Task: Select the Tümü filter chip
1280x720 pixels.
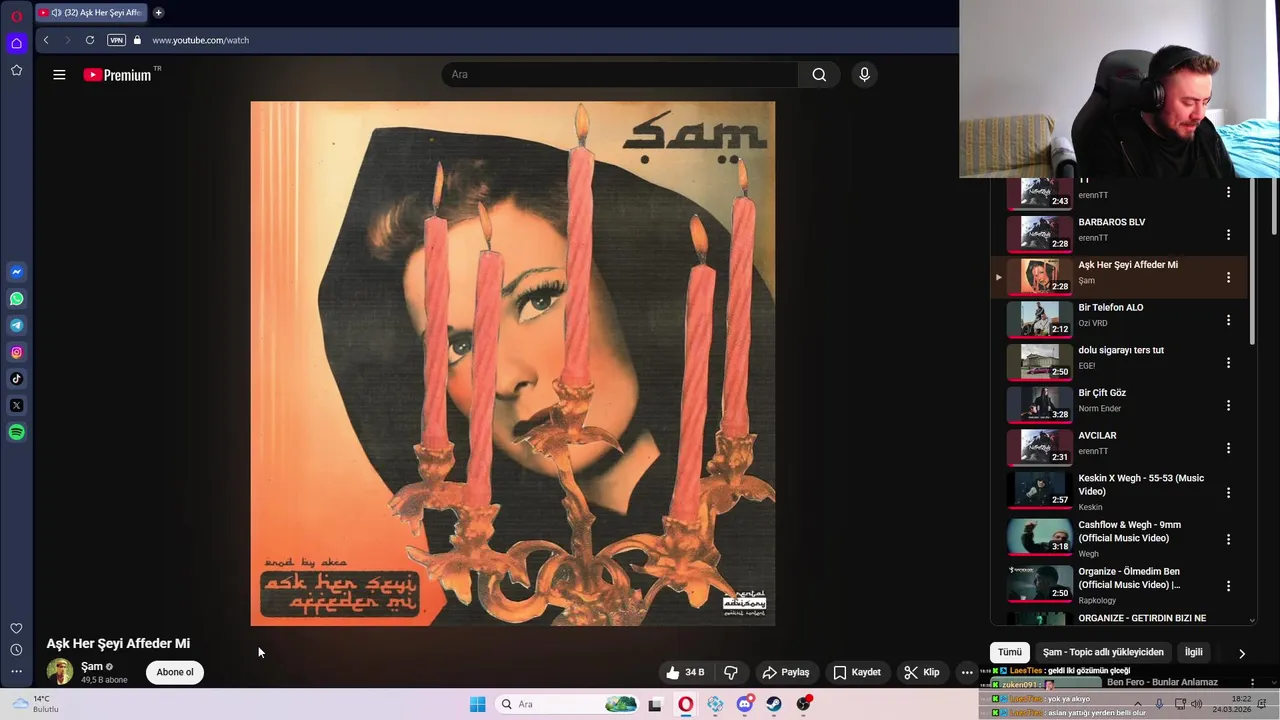Action: tap(1010, 652)
